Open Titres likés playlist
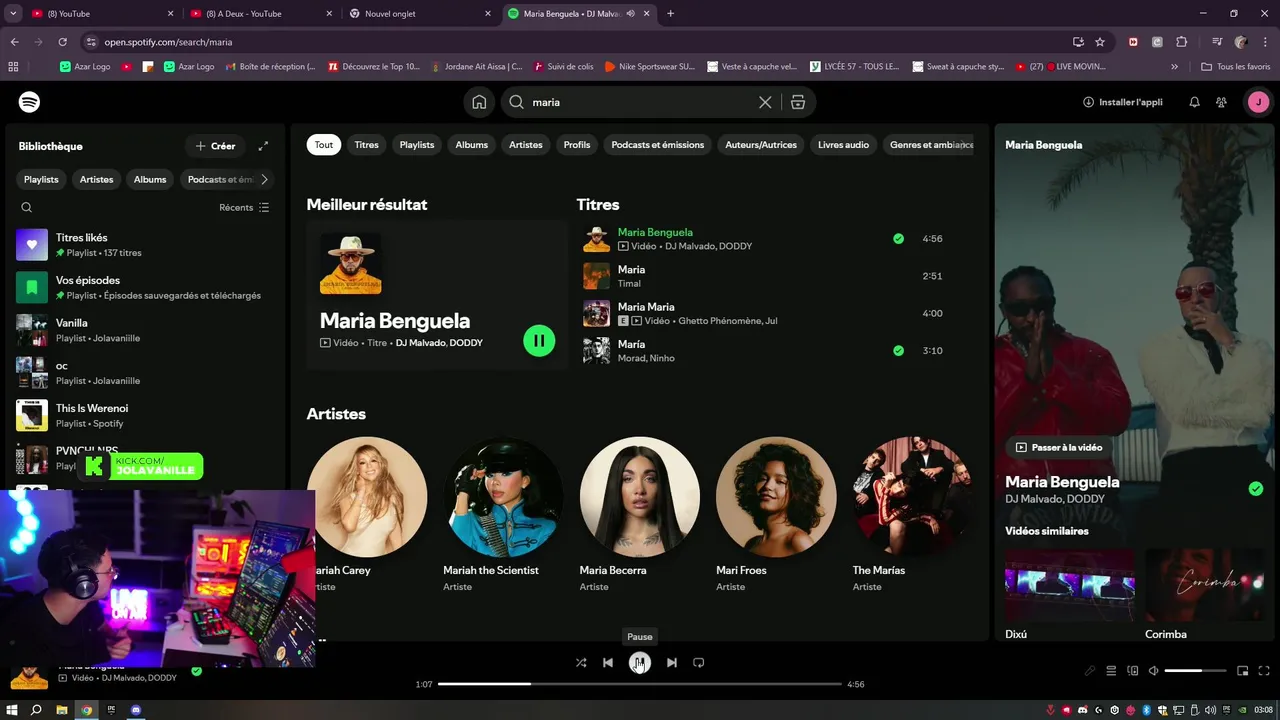1280x720 pixels. (x=145, y=245)
